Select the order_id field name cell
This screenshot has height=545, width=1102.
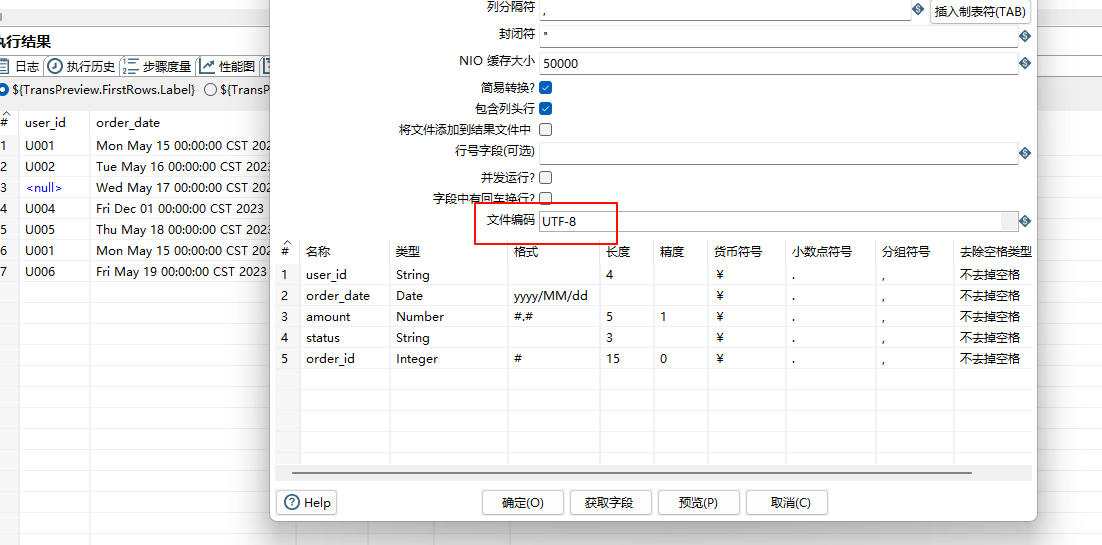pos(344,359)
